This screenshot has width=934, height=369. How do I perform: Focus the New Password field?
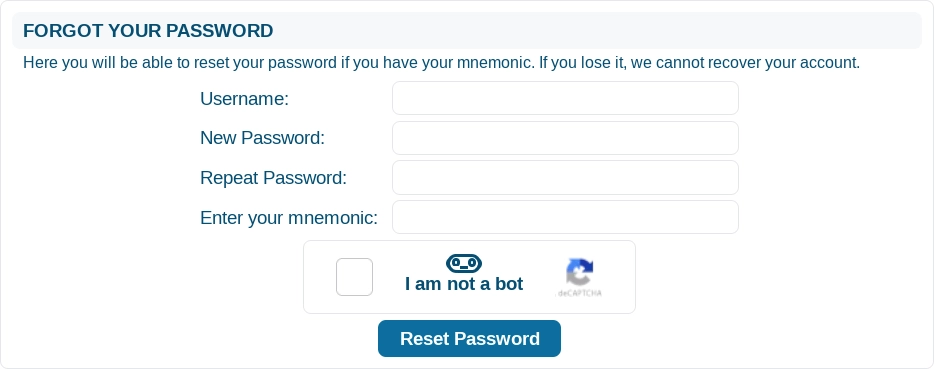[565, 138]
